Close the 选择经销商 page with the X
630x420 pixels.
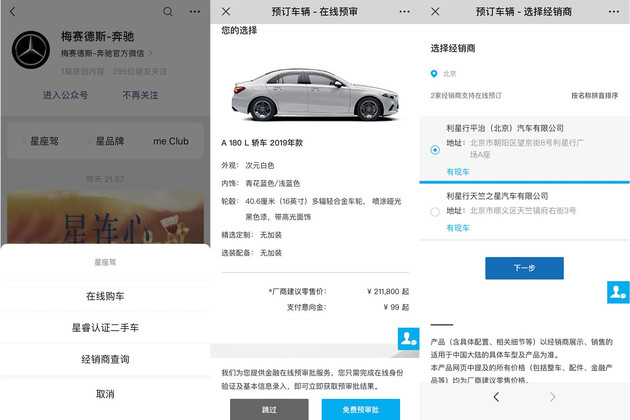point(435,12)
